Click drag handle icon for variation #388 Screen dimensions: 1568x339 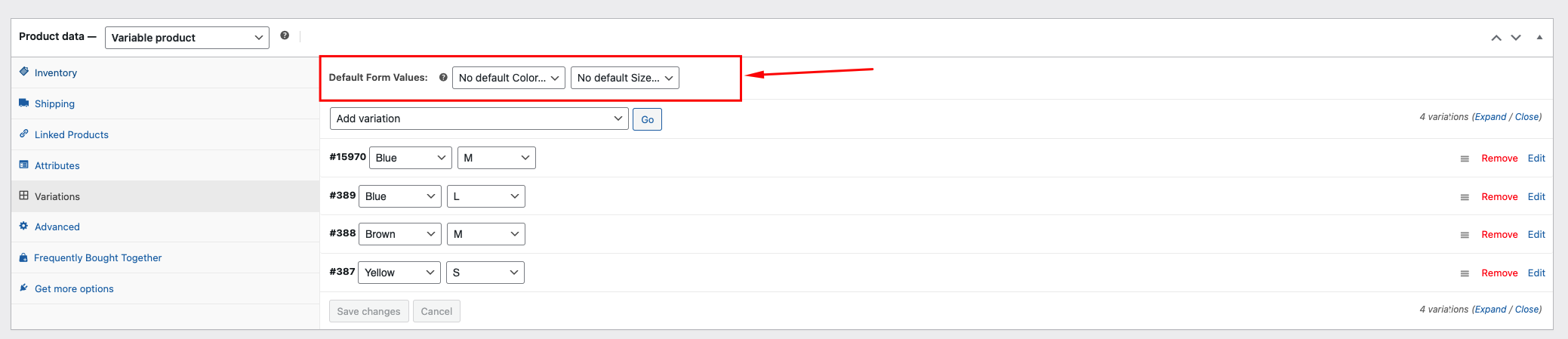(1465, 235)
